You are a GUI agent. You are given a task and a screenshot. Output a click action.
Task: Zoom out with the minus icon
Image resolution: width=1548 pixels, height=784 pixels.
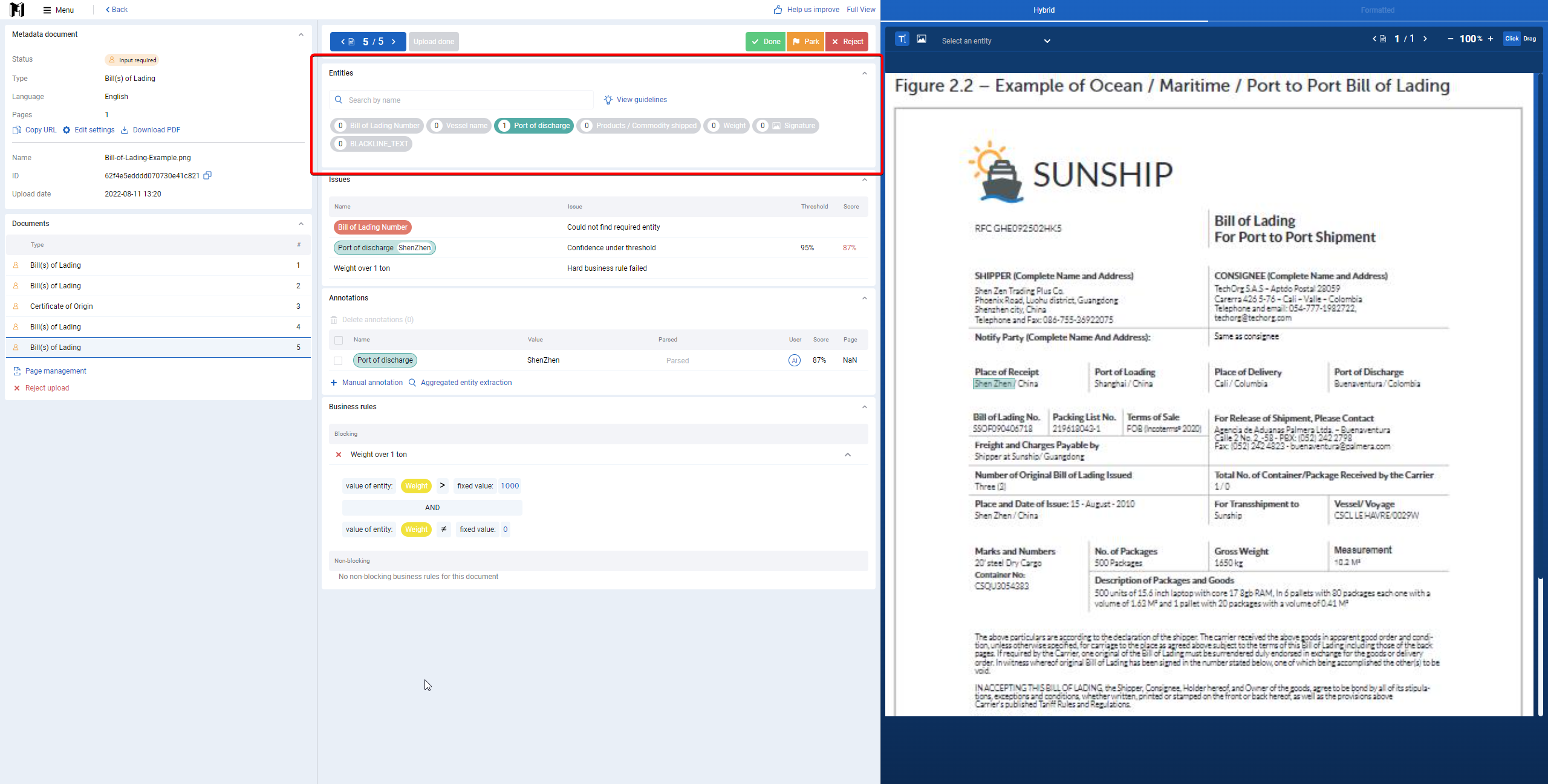(1450, 39)
